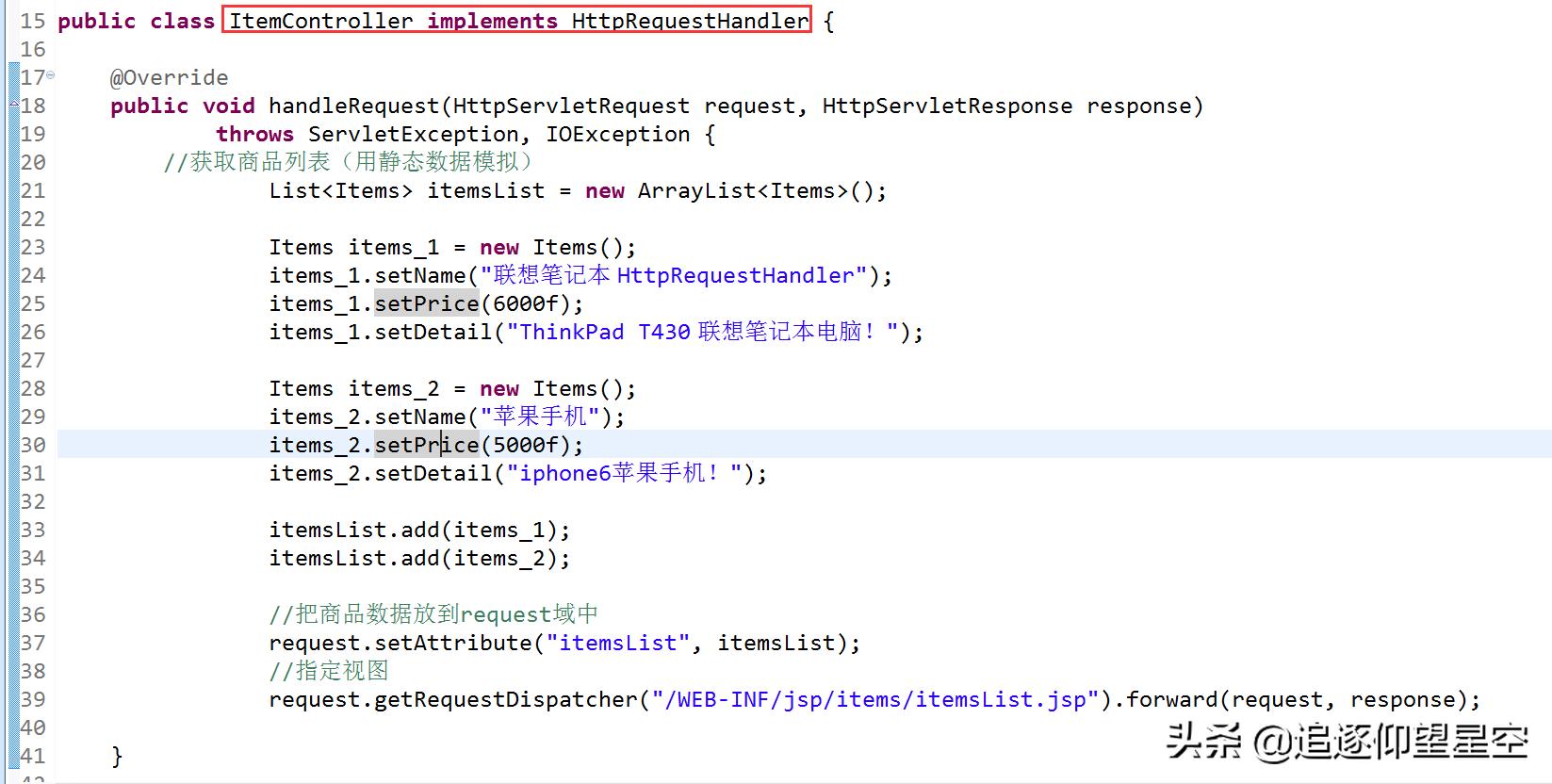Image resolution: width=1552 pixels, height=784 pixels.
Task: Click items_1 declaration on line 23
Action: tap(394, 247)
